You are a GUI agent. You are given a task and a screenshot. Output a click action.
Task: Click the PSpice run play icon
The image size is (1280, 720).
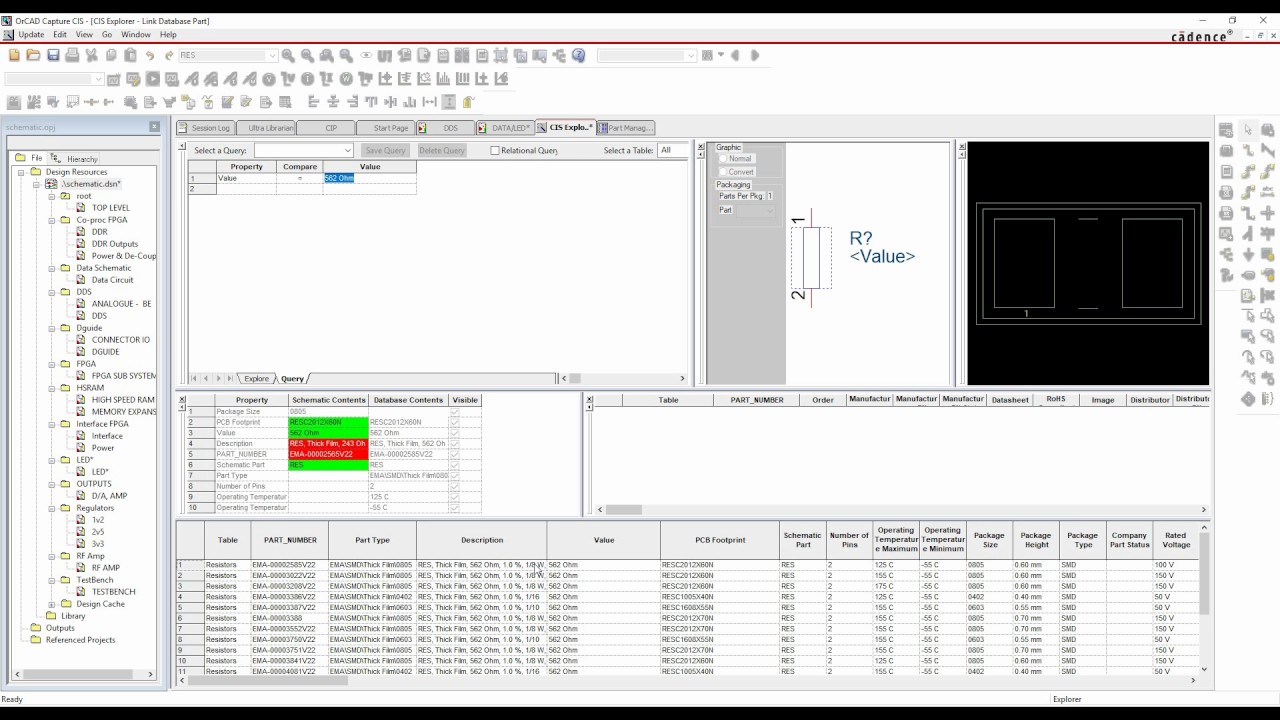click(152, 79)
